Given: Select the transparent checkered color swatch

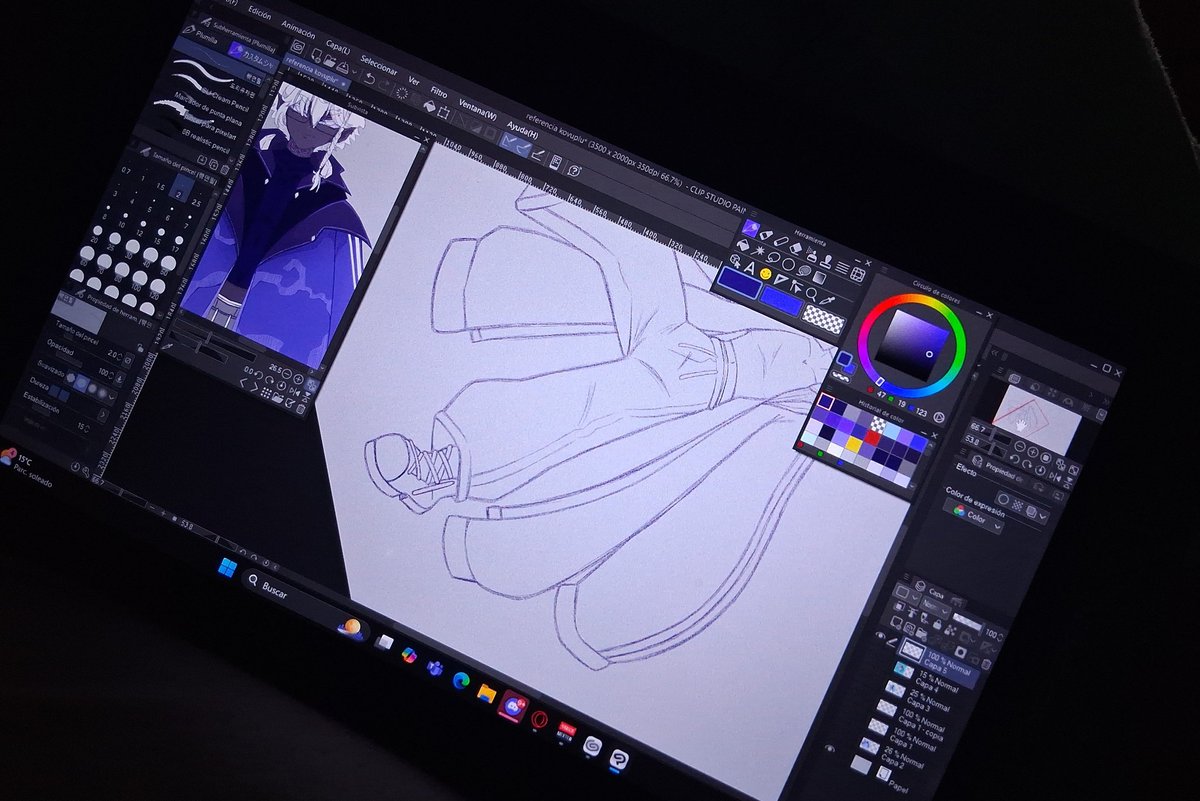Looking at the screenshot, I should tap(824, 319).
